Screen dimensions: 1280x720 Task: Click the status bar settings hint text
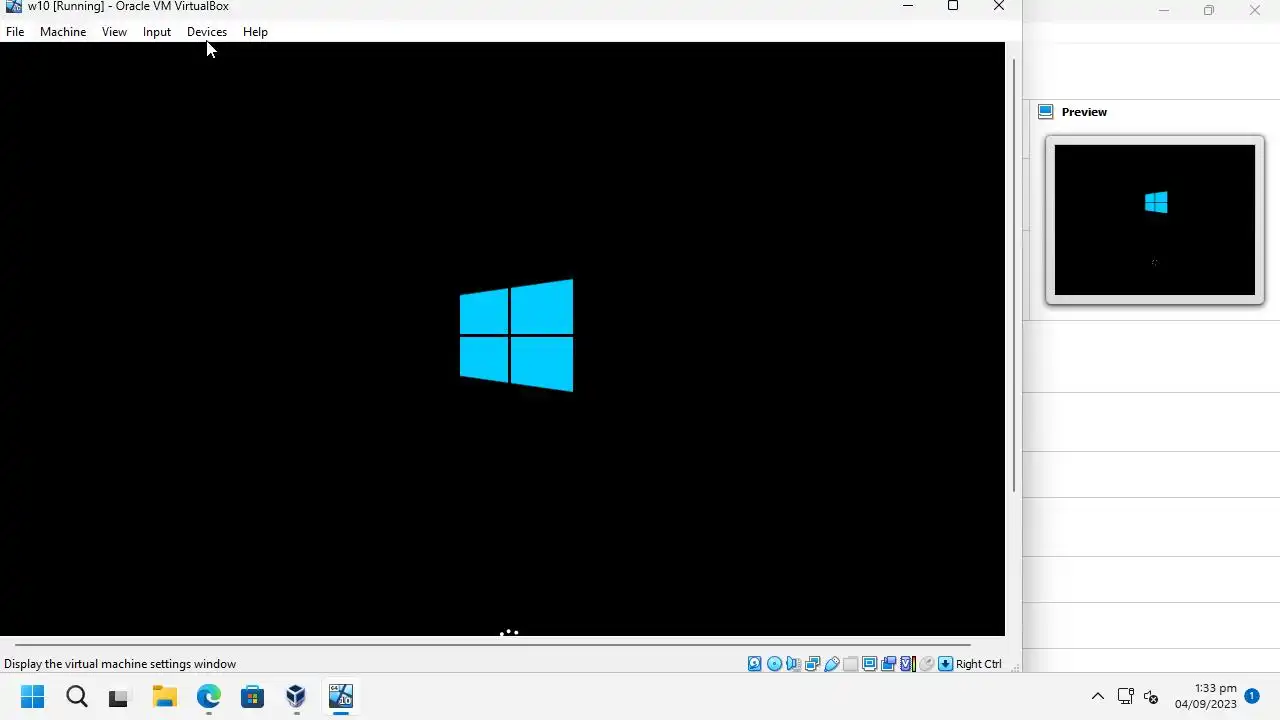pyautogui.click(x=120, y=664)
